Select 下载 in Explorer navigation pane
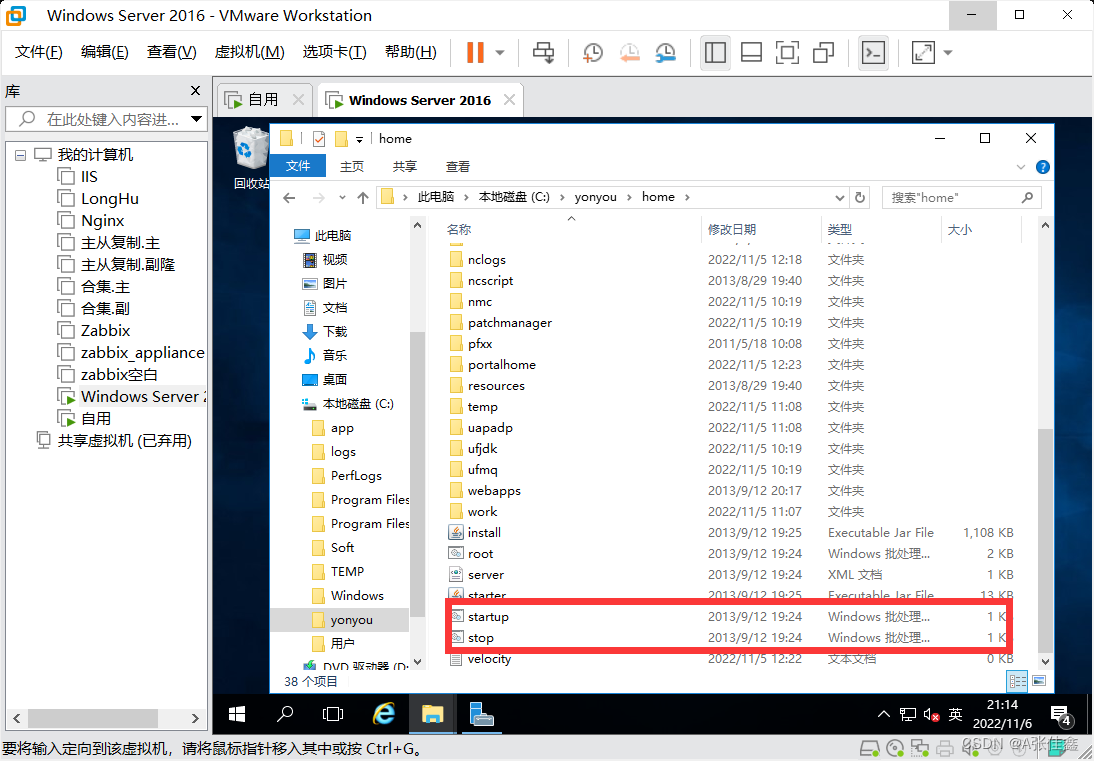Screen dimensions: 1094x761 point(335,332)
